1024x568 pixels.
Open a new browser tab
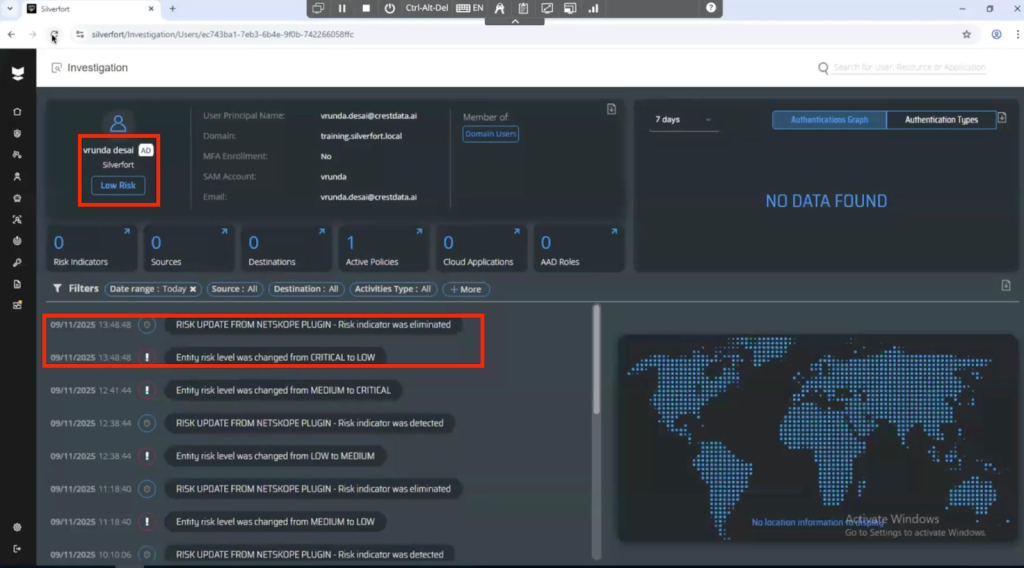[x=172, y=8]
